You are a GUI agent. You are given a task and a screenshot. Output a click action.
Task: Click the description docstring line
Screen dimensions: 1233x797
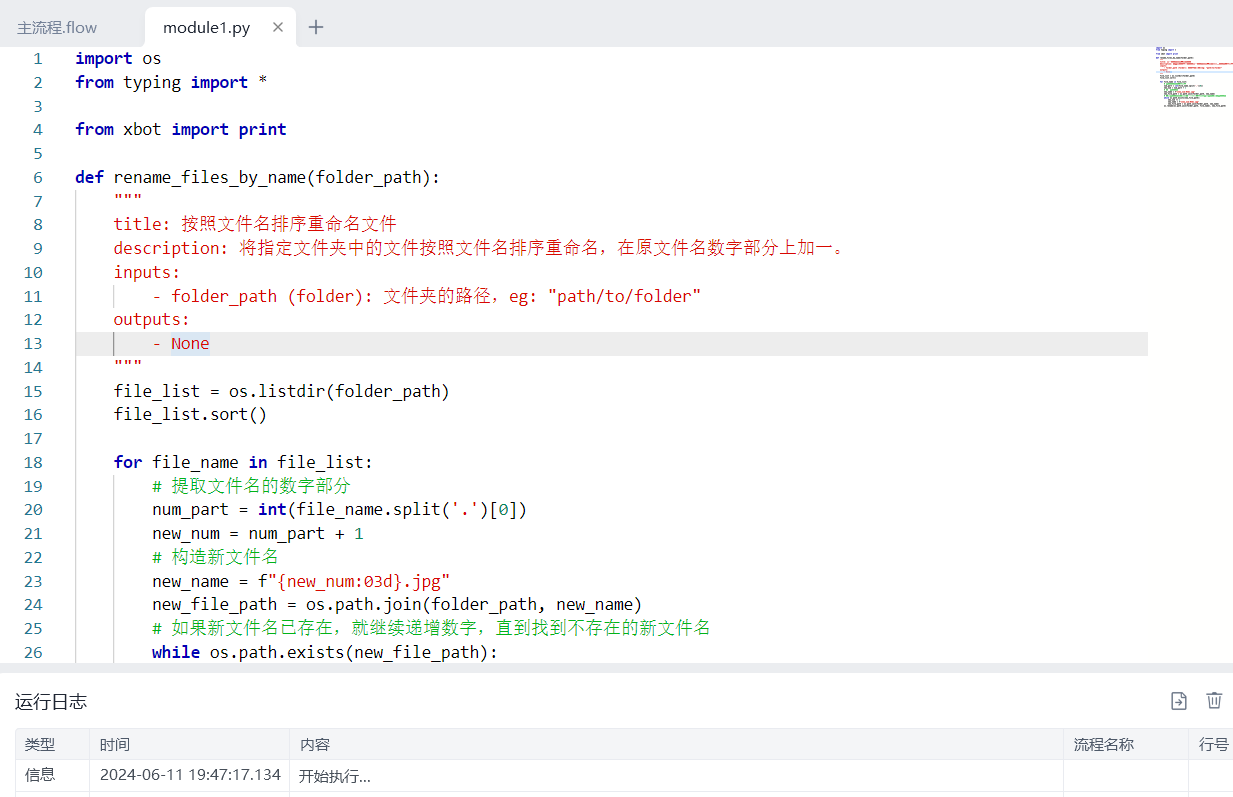(480, 248)
